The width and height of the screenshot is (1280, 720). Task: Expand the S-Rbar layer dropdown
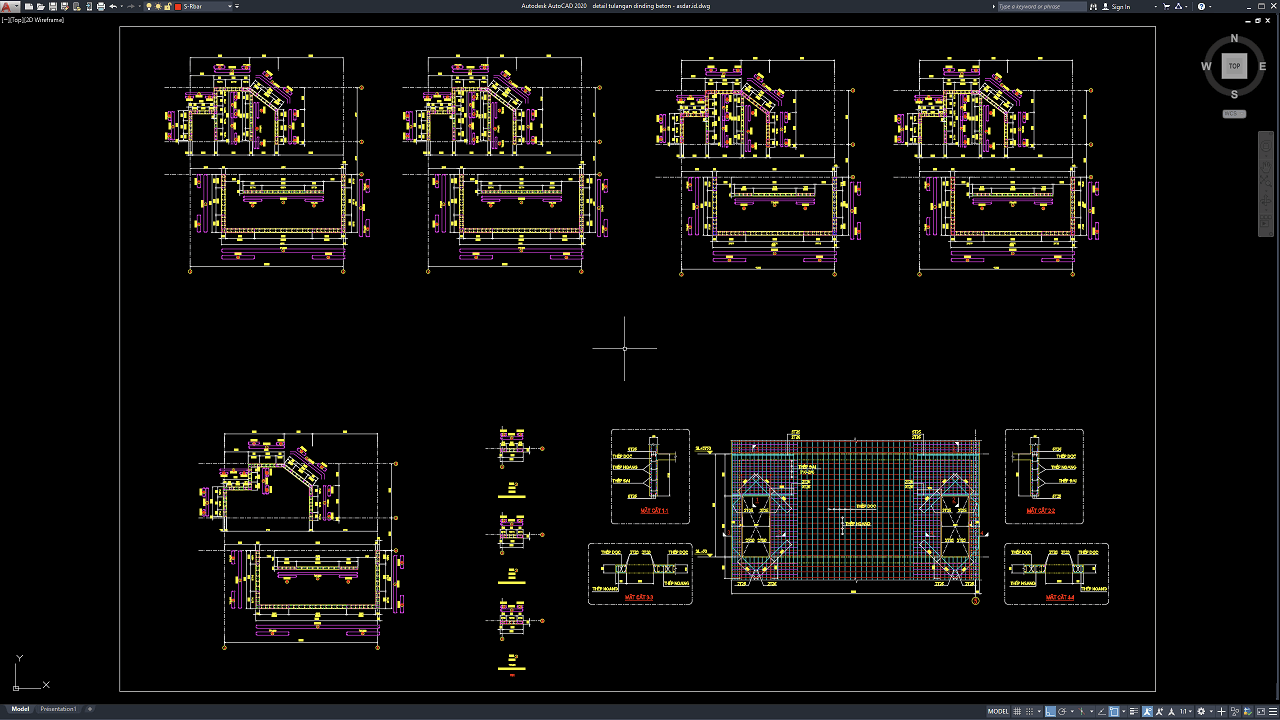231,6
